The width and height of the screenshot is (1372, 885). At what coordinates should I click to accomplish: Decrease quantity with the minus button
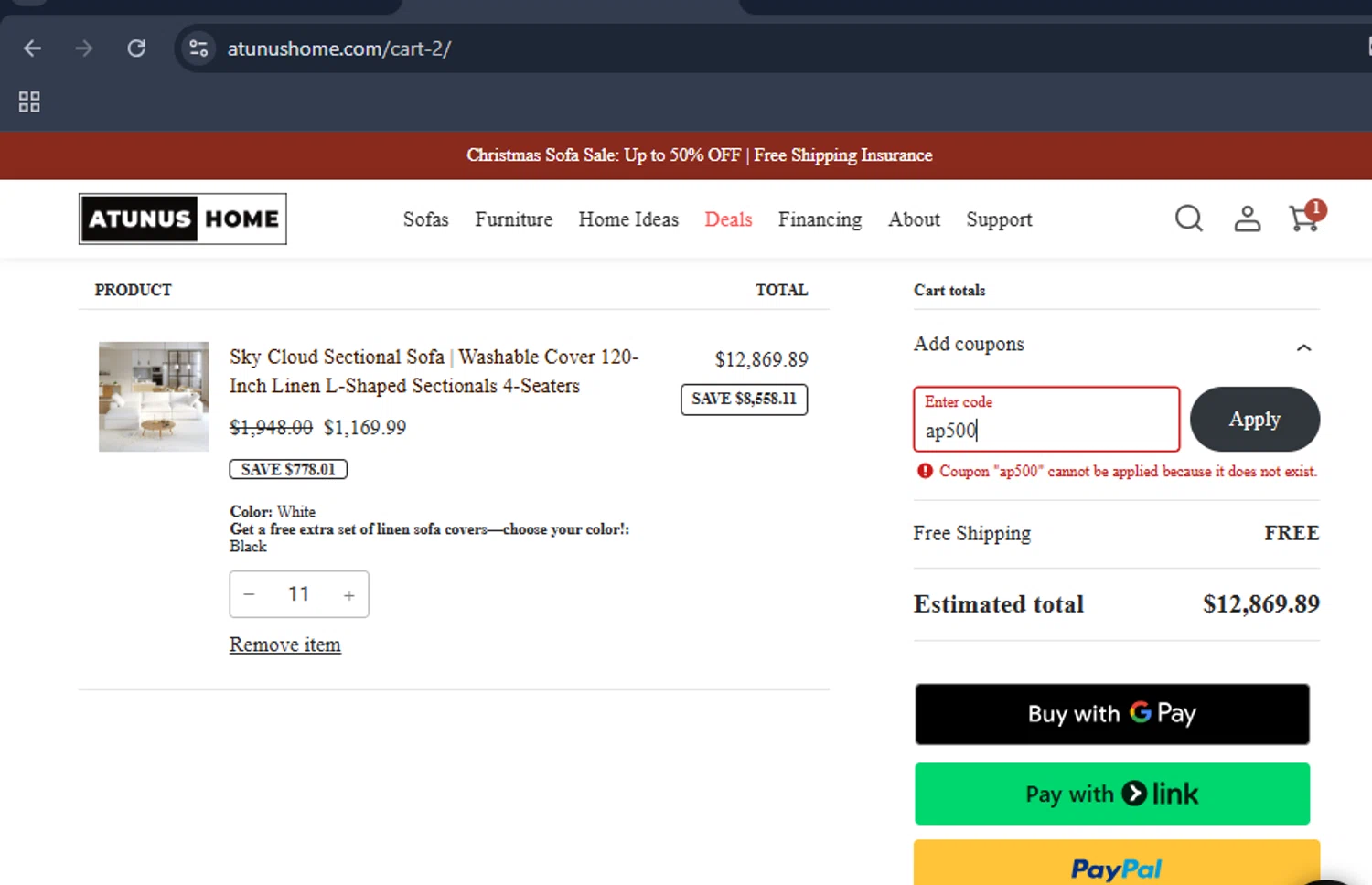pyautogui.click(x=249, y=594)
